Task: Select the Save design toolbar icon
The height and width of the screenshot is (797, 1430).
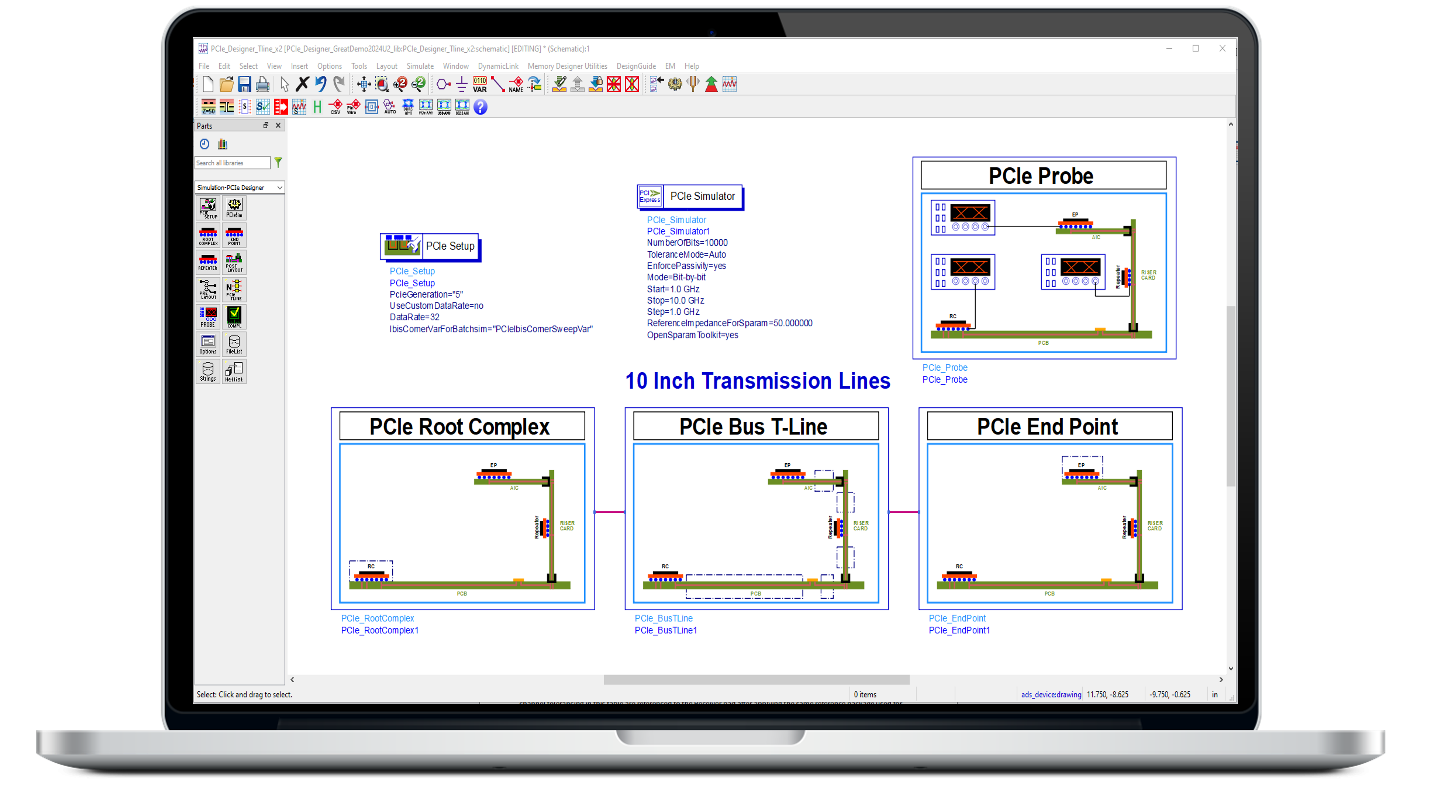Action: point(244,84)
